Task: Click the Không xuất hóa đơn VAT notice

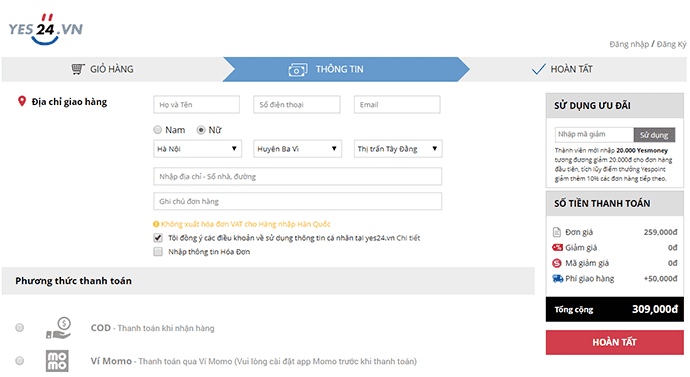Action: 246,224
